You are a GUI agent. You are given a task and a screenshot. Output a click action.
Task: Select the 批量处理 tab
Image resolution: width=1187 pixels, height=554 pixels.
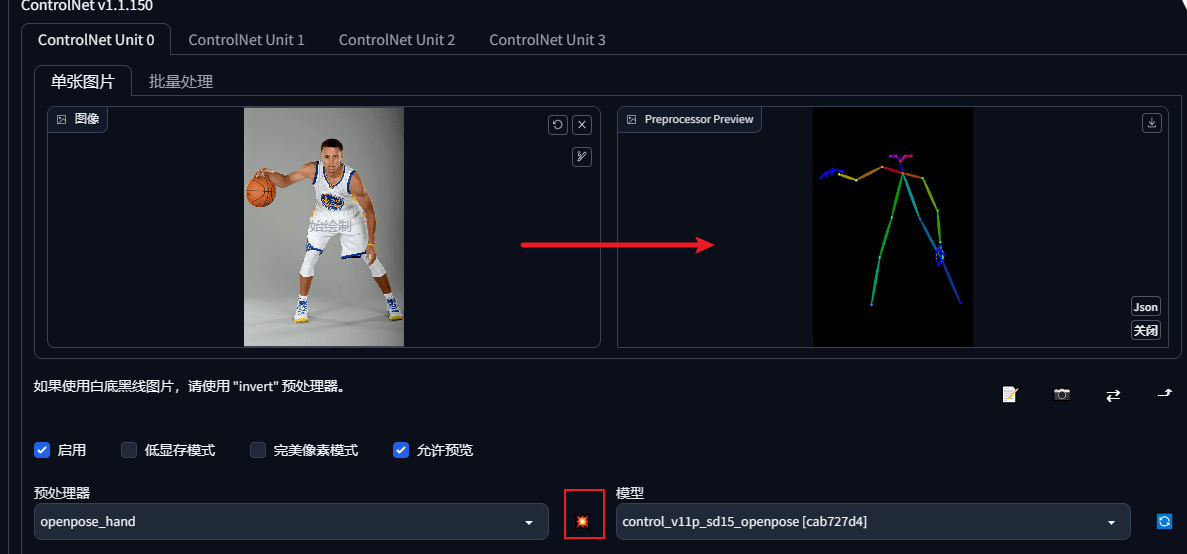click(181, 82)
